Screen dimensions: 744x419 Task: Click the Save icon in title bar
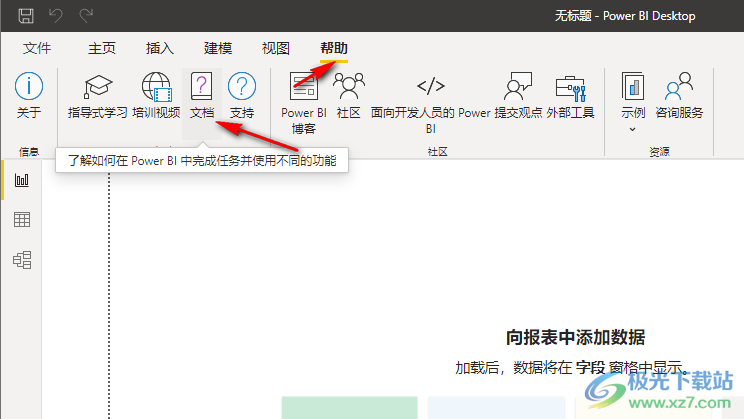click(26, 16)
